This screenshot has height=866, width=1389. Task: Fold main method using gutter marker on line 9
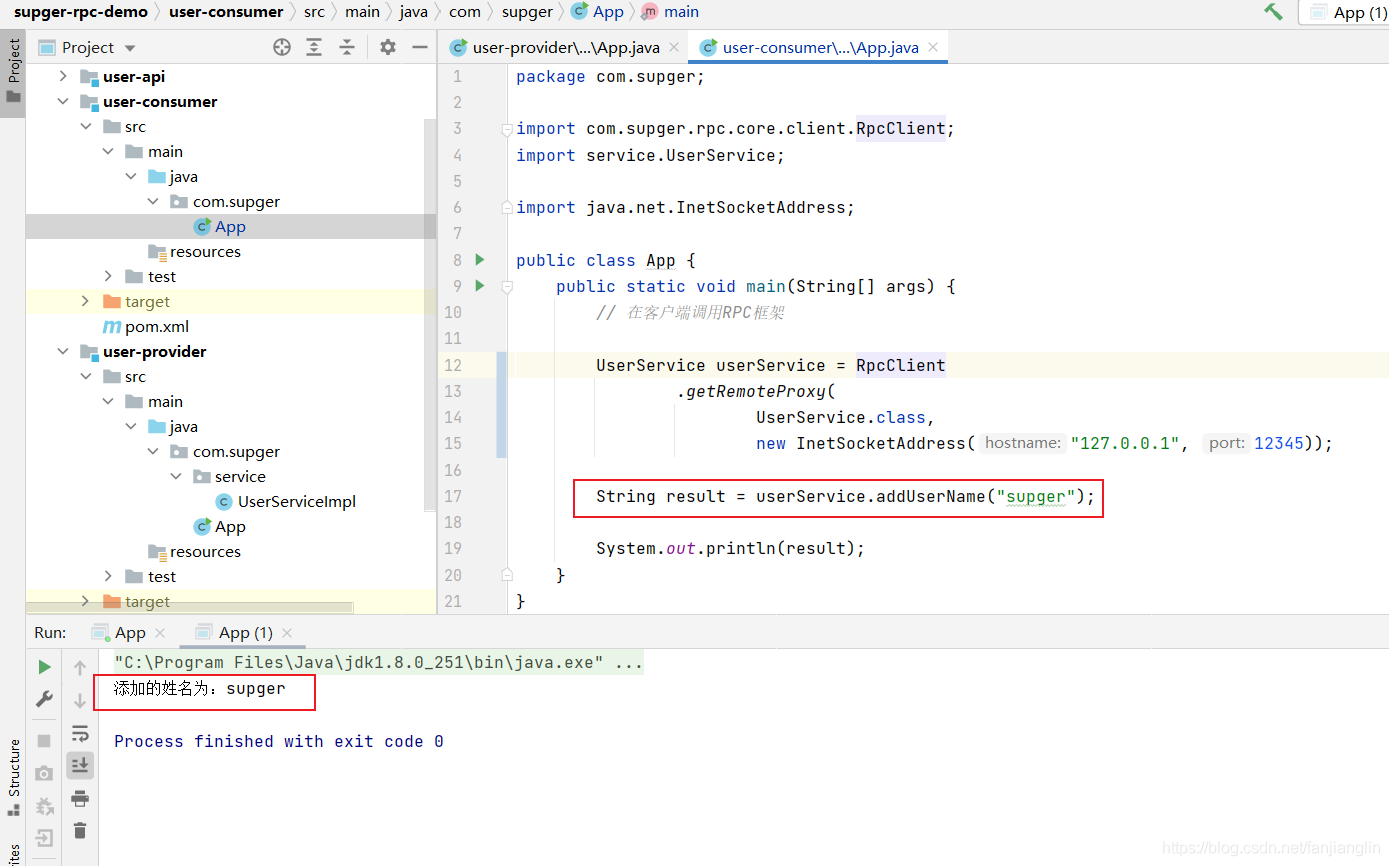coord(506,286)
